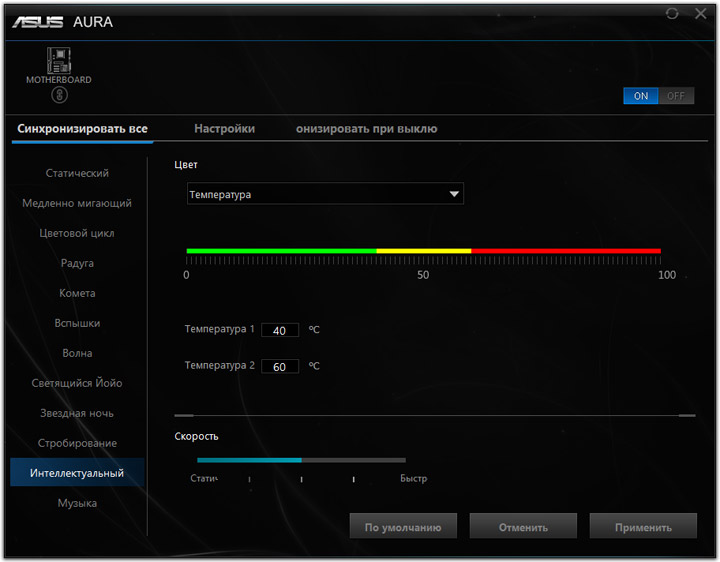Image resolution: width=720 pixels, height=562 pixels.
Task: Choose the Комета effect
Action: [77, 293]
